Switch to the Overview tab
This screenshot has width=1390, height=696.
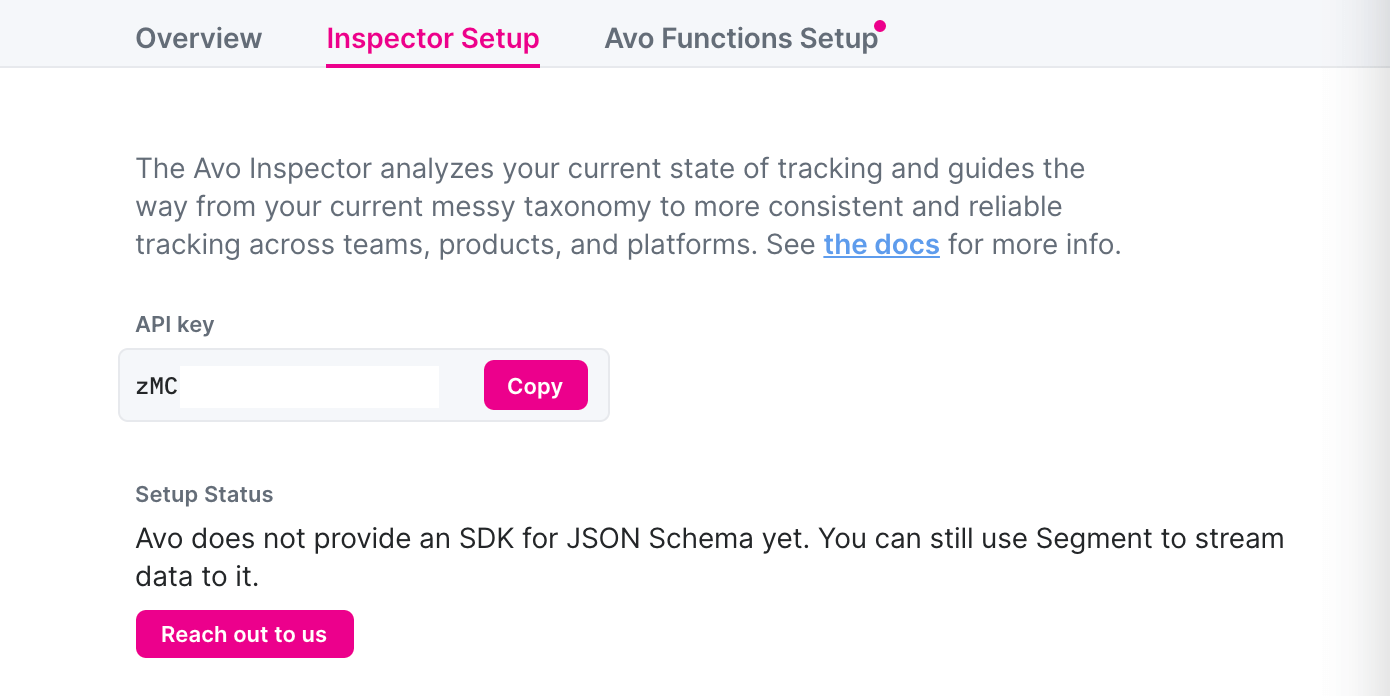click(x=198, y=38)
